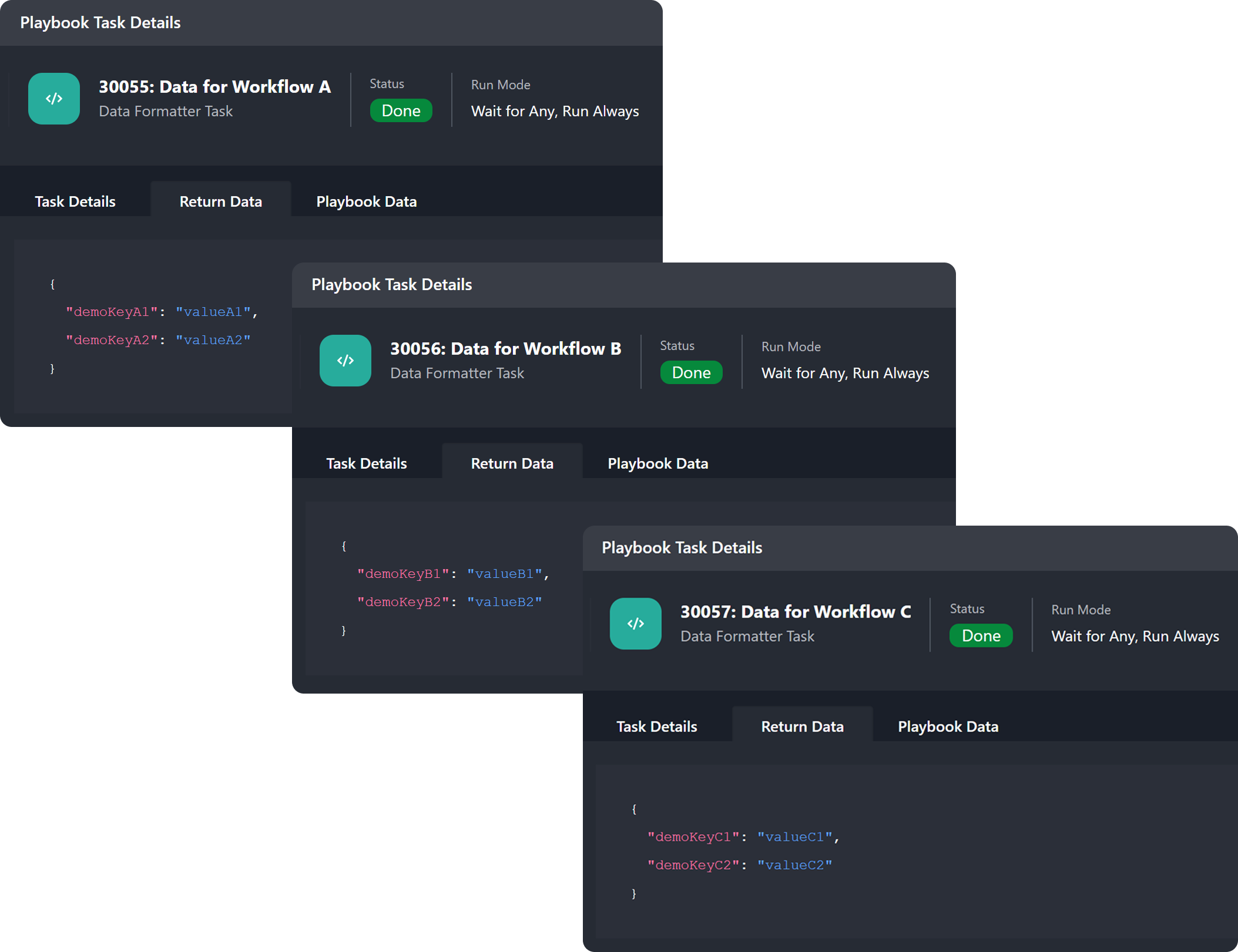Click the demoKeyC2 key in JSON output
This screenshot has height=952, width=1238.
693,865
